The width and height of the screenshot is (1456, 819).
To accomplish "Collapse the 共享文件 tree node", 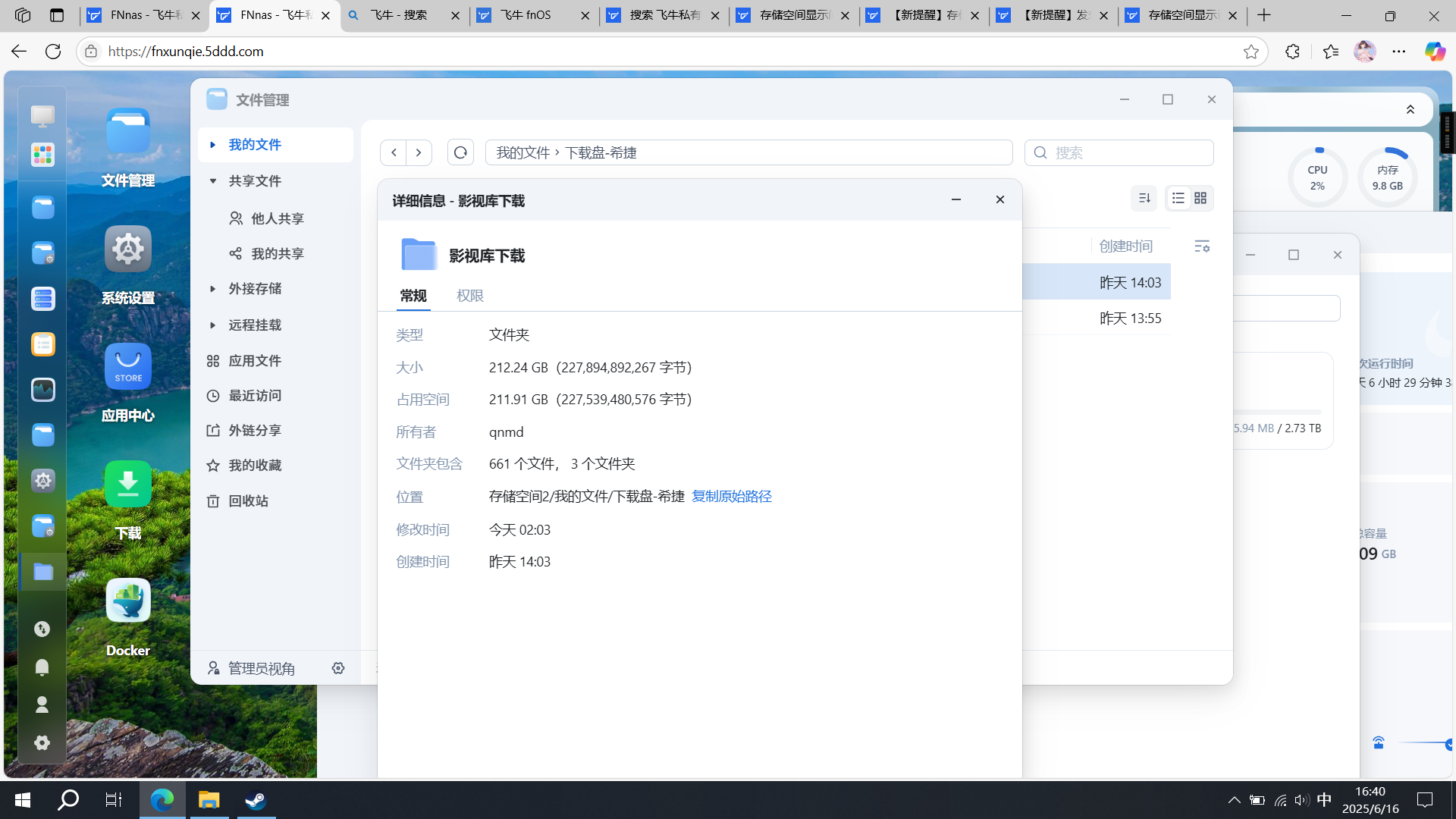I will tap(213, 180).
